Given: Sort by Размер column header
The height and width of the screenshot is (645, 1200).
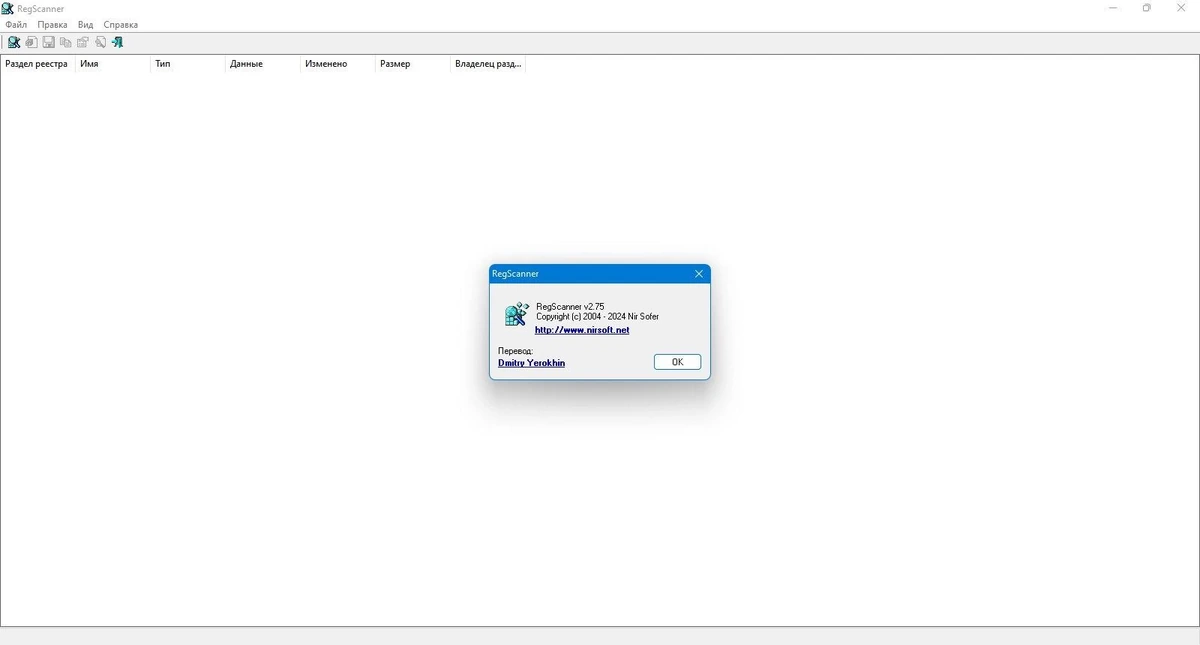Looking at the screenshot, I should pos(413,63).
